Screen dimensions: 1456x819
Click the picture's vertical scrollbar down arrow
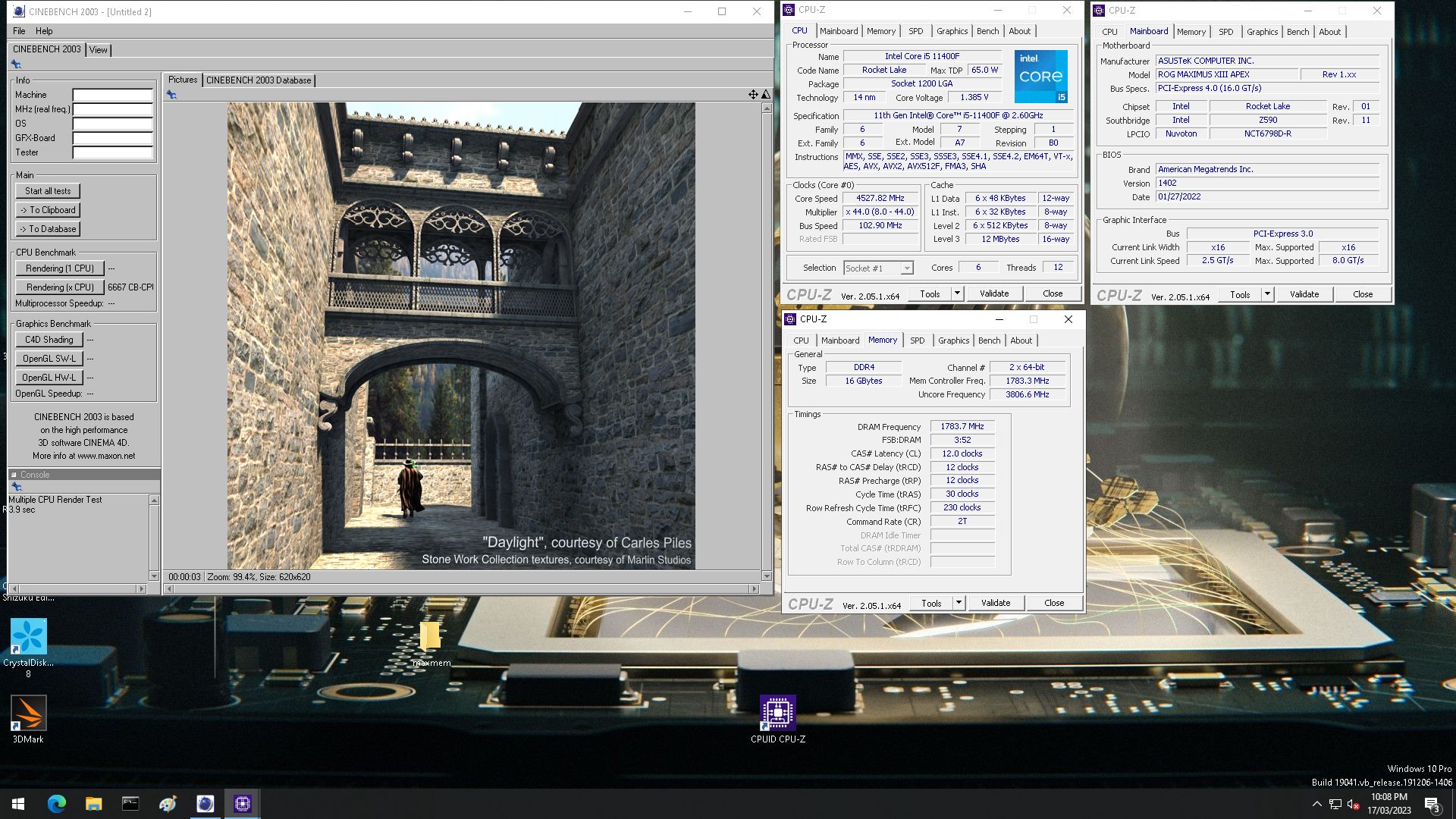(766, 576)
